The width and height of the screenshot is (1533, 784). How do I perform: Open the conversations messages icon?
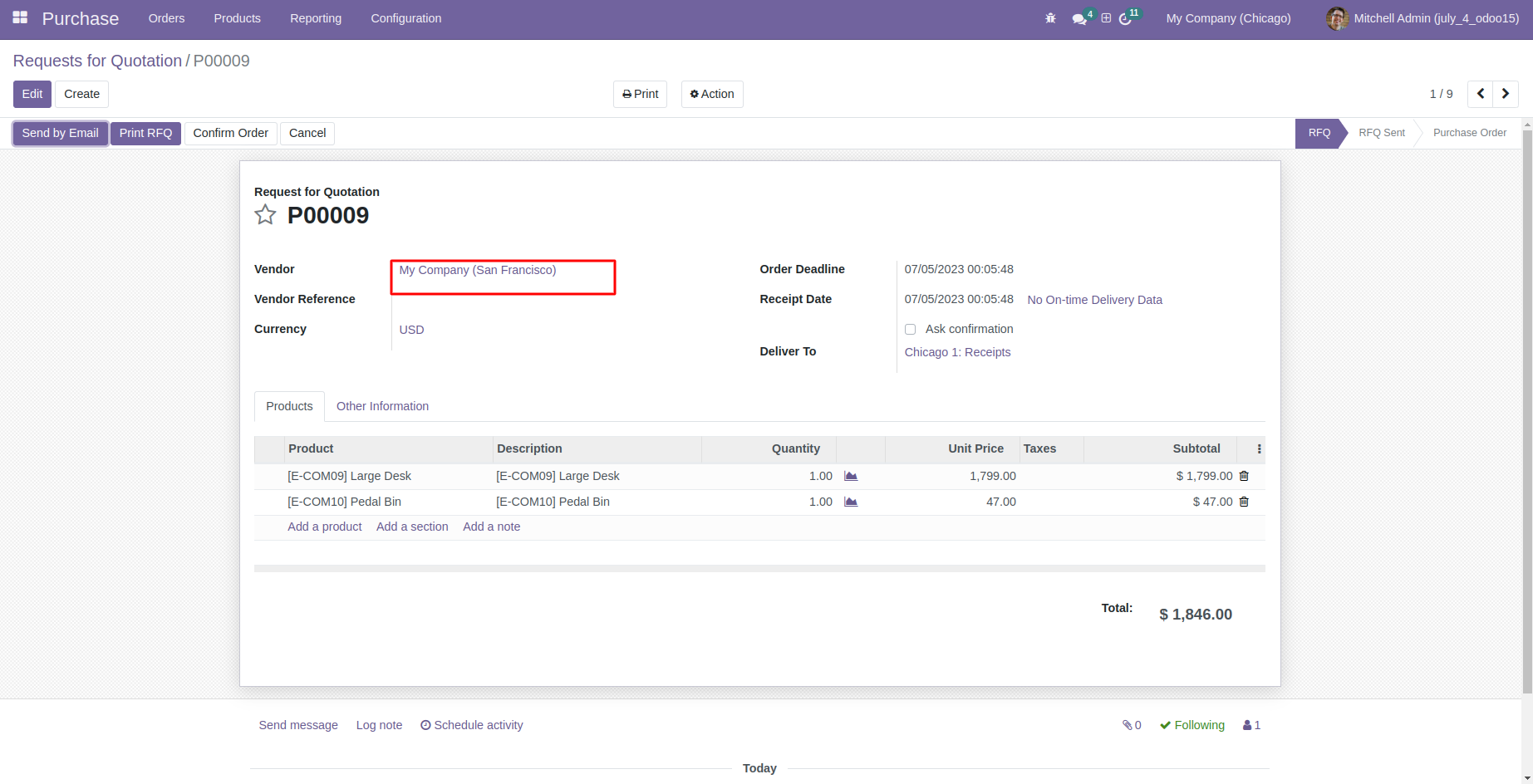(1079, 18)
